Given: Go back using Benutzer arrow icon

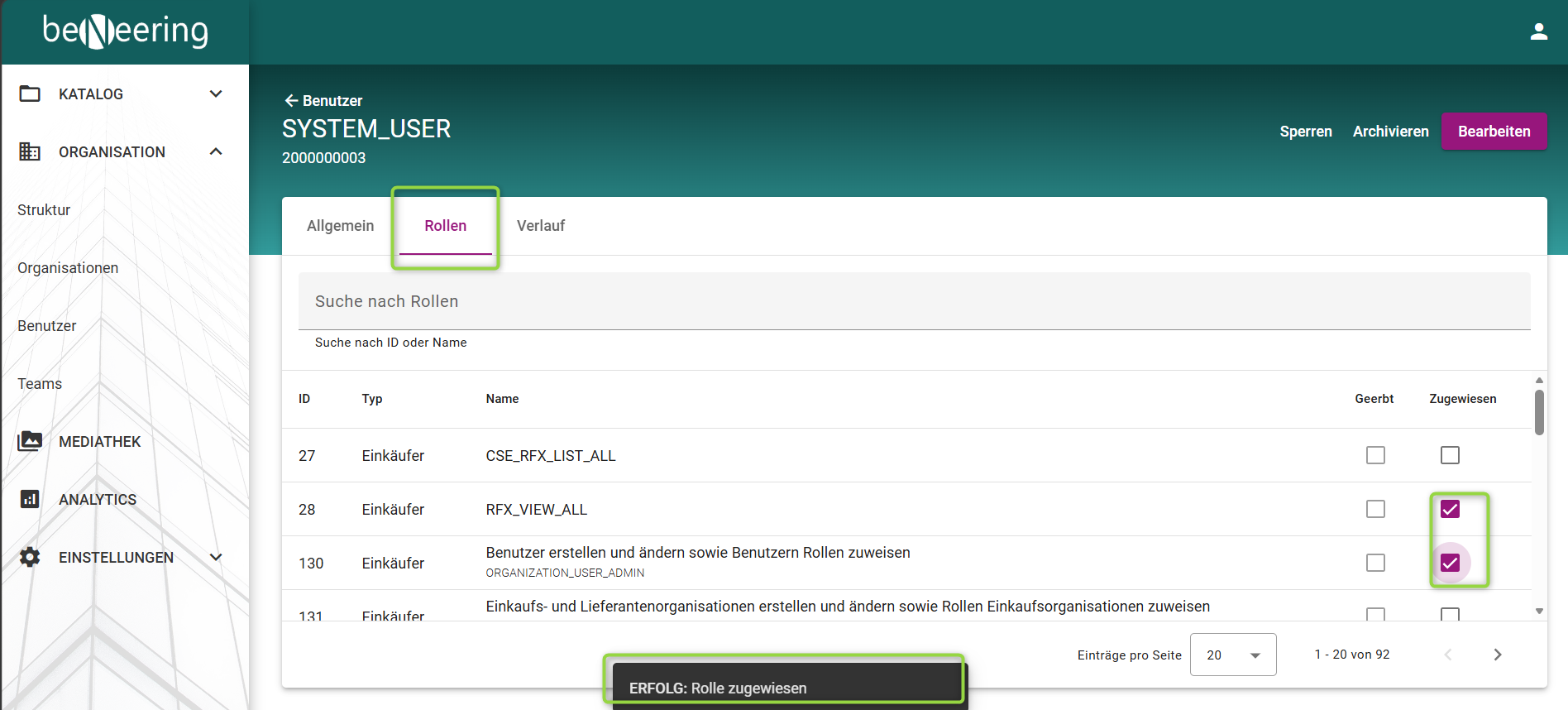Looking at the screenshot, I should click(x=291, y=100).
